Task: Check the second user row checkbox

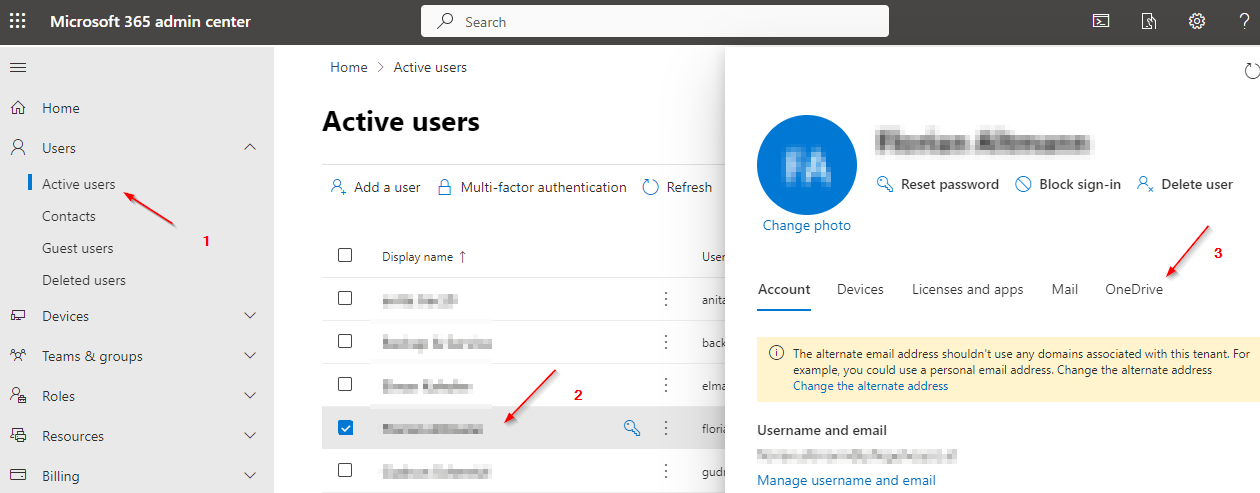Action: [345, 341]
